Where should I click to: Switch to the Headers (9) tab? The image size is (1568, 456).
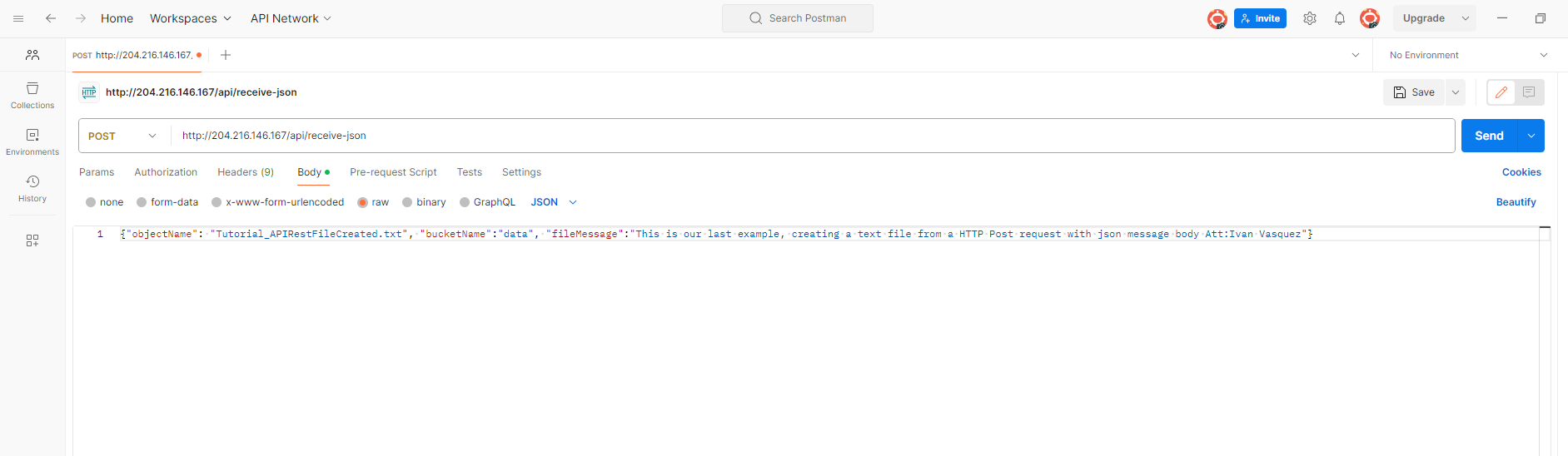pyautogui.click(x=246, y=172)
